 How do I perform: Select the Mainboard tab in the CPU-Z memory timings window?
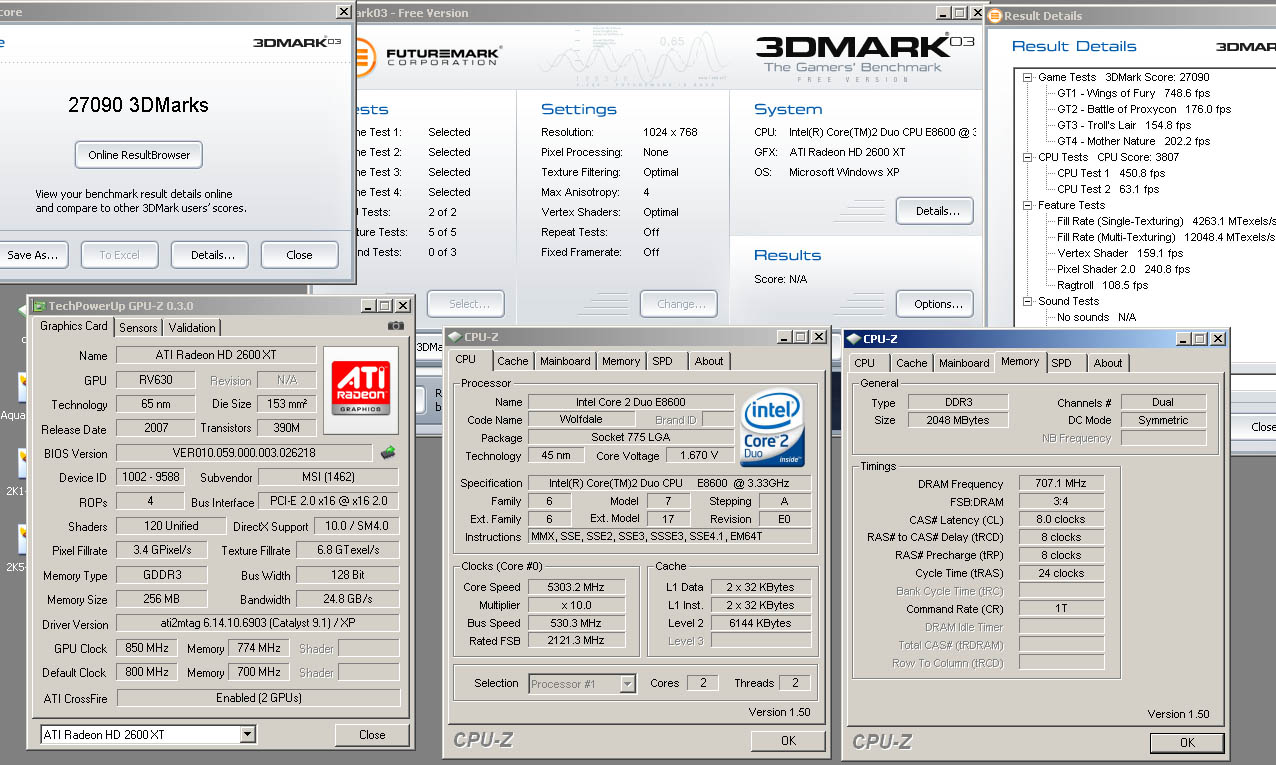pyautogui.click(x=964, y=363)
